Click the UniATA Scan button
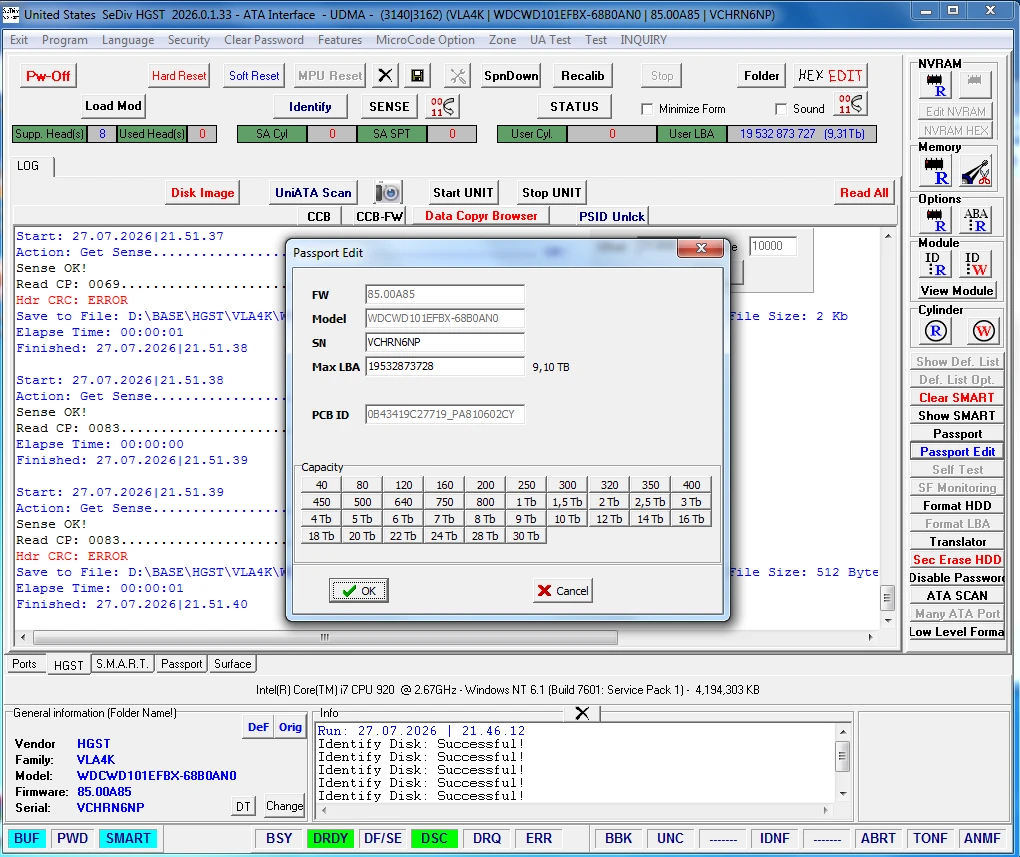Image resolution: width=1020 pixels, height=857 pixels. pyautogui.click(x=313, y=193)
